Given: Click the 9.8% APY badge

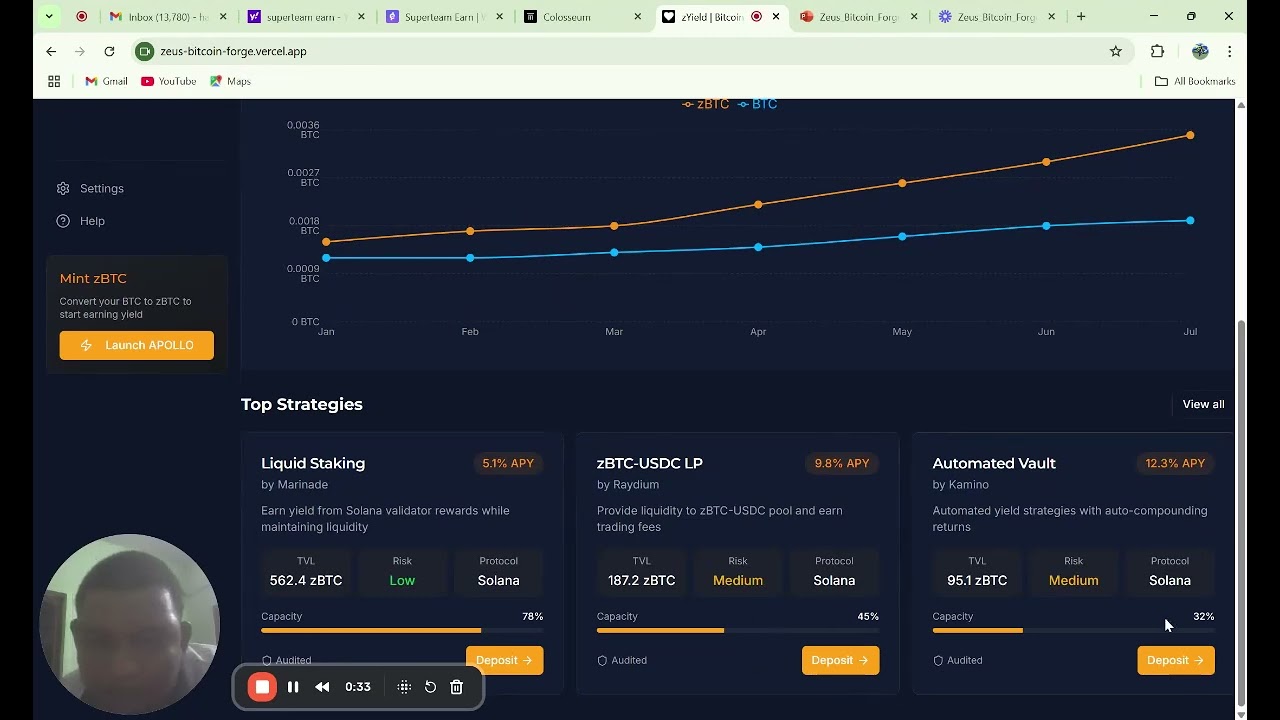Looking at the screenshot, I should 842,463.
